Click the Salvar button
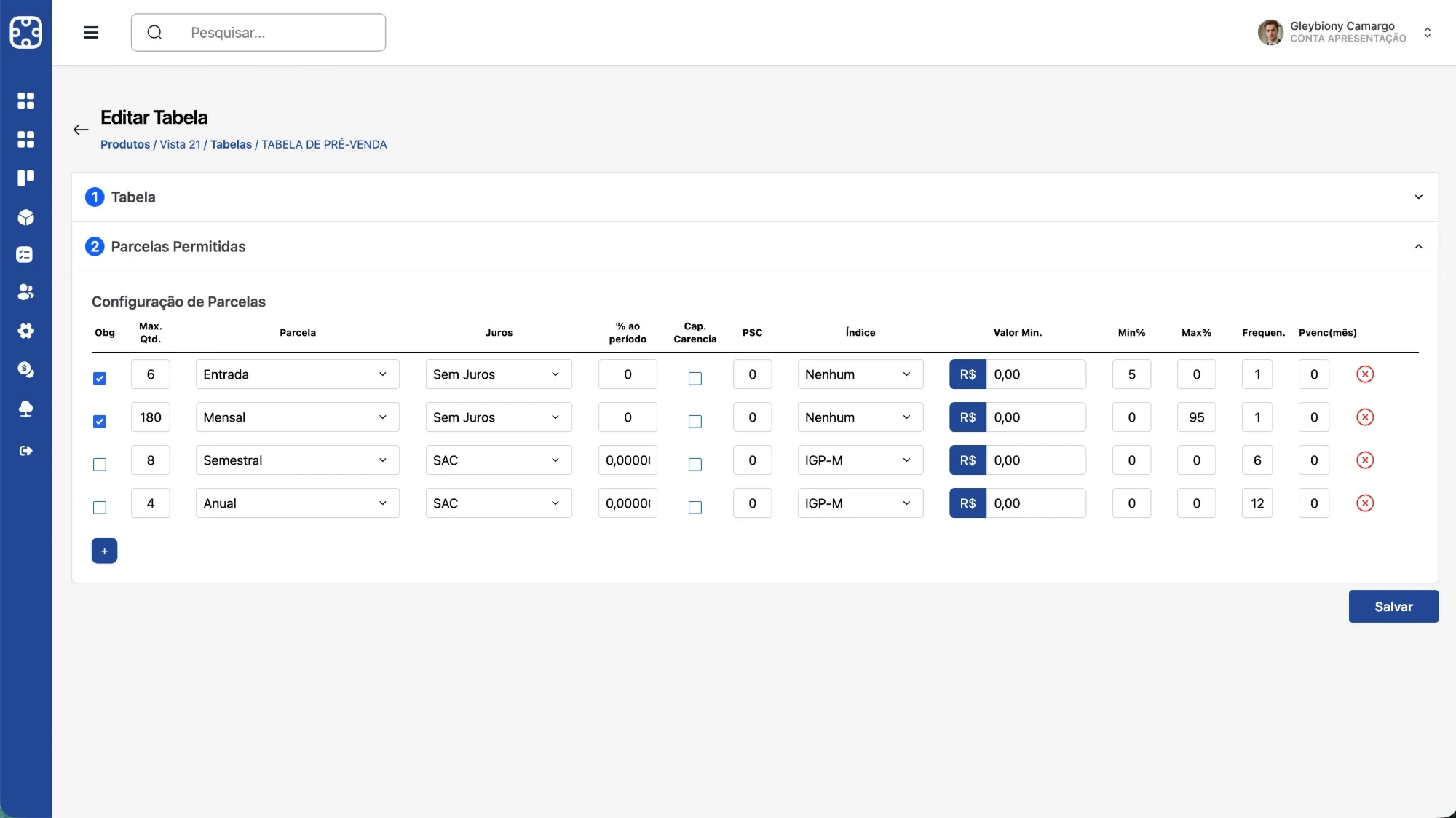 (1393, 607)
